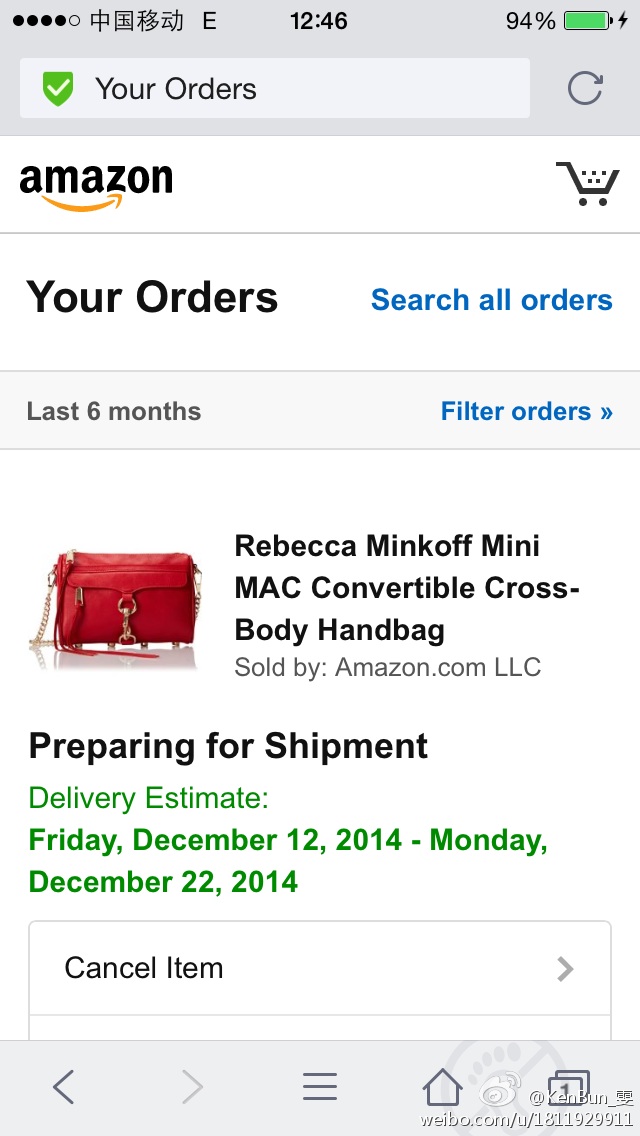This screenshot has width=640, height=1136.
Task: Tap the Last 6 months label
Action: [x=114, y=411]
